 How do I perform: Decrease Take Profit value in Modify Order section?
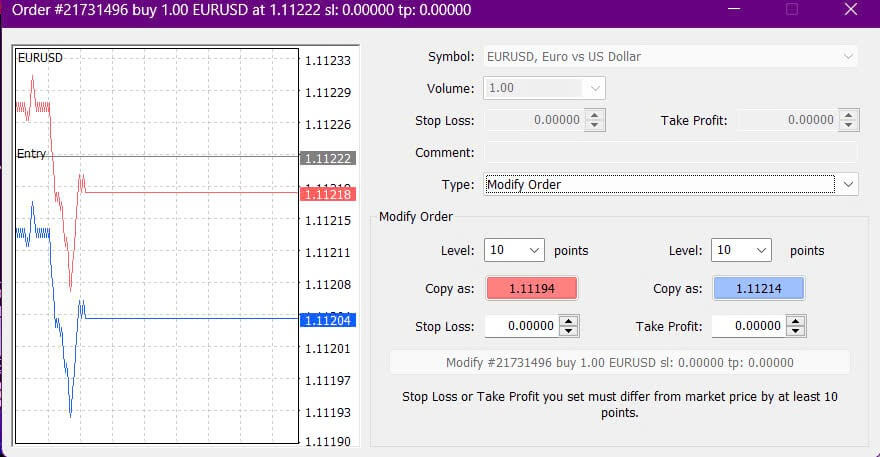pyautogui.click(x=797, y=331)
